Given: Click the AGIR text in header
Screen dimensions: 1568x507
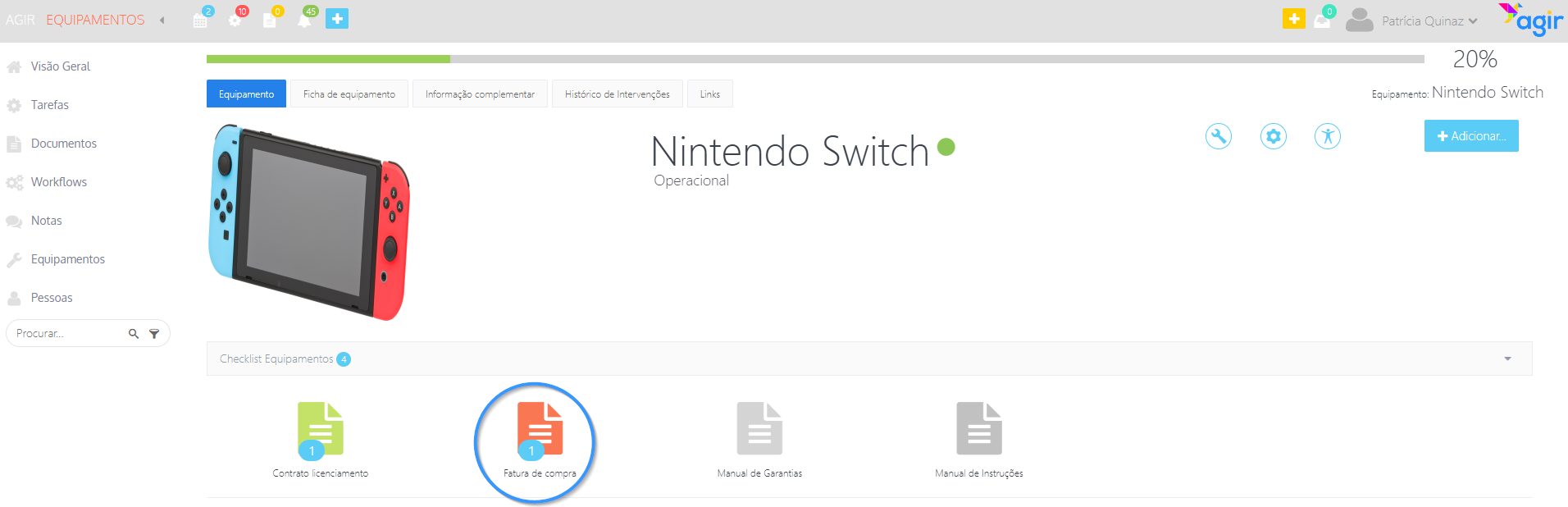Looking at the screenshot, I should click(21, 20).
